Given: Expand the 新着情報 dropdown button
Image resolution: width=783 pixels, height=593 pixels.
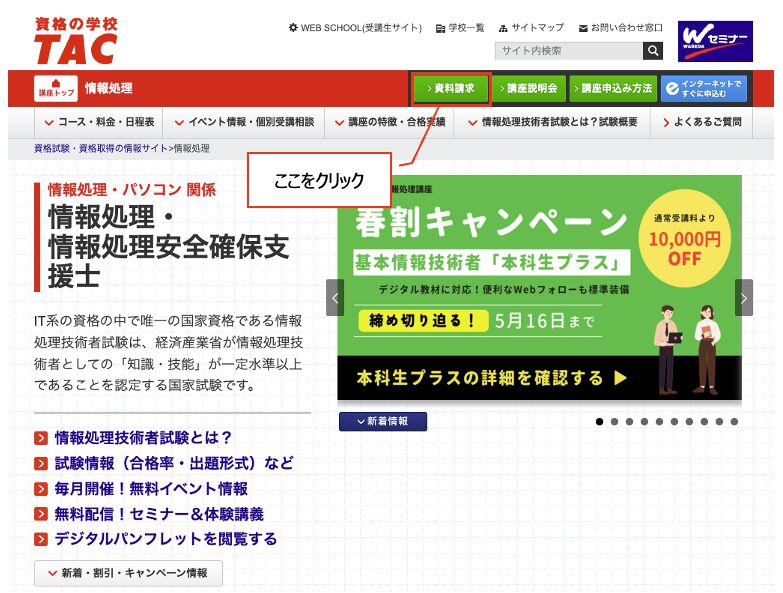Looking at the screenshot, I should (x=383, y=421).
